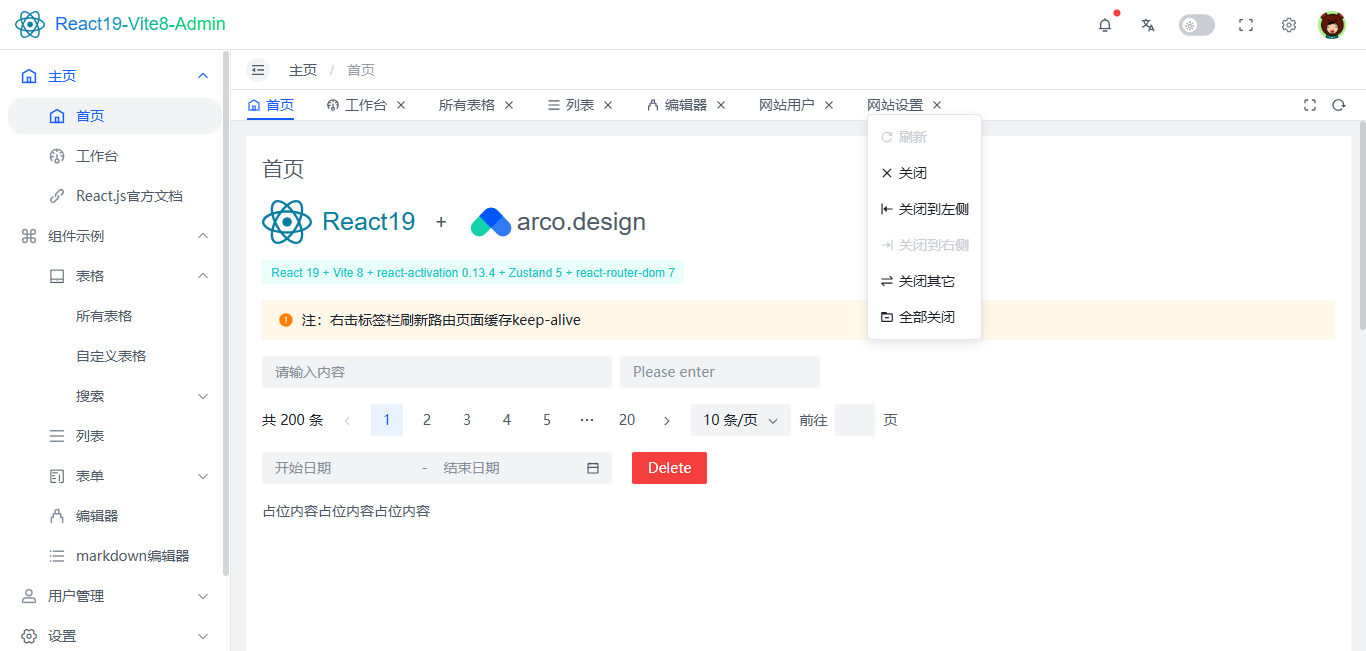This screenshot has height=651, width=1366.
Task: Open 首页 in the sidebar
Action: point(115,116)
